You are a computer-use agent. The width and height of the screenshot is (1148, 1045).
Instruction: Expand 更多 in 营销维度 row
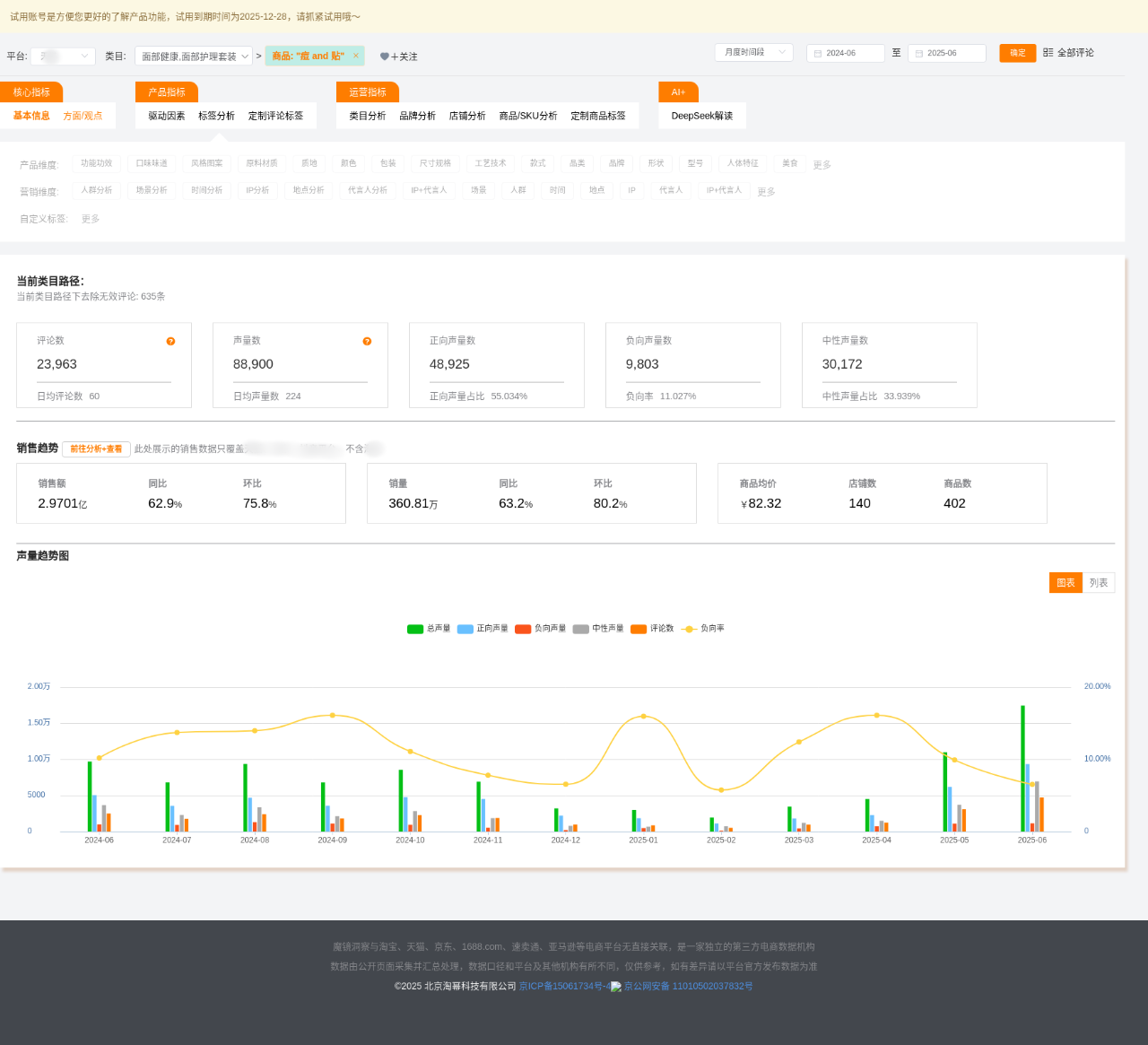[766, 192]
